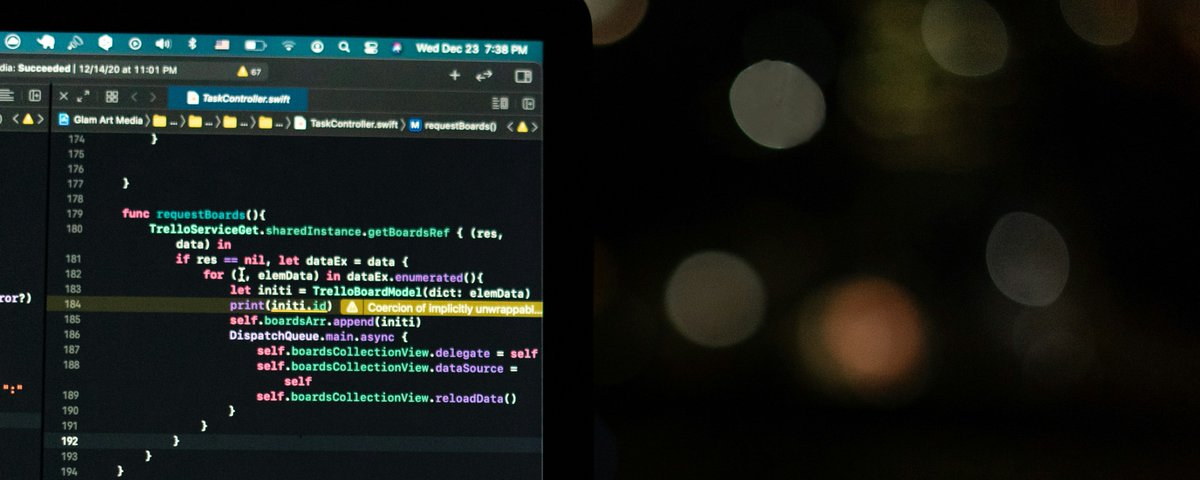
Task: Click line number 184 in gutter
Action: (72, 303)
